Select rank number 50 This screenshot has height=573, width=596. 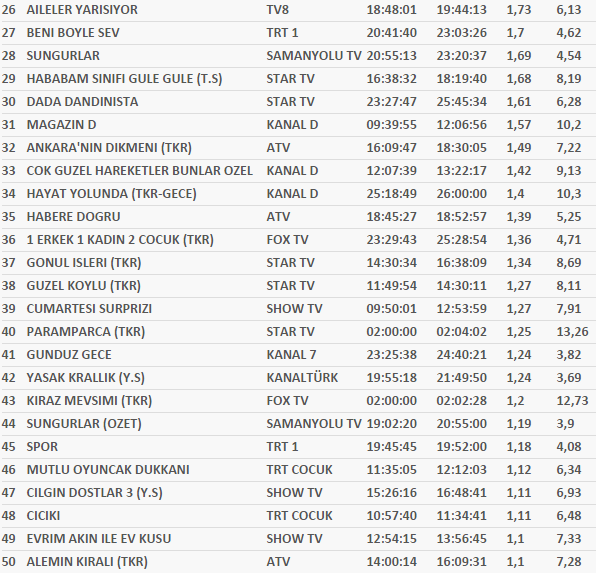[x=8, y=562]
